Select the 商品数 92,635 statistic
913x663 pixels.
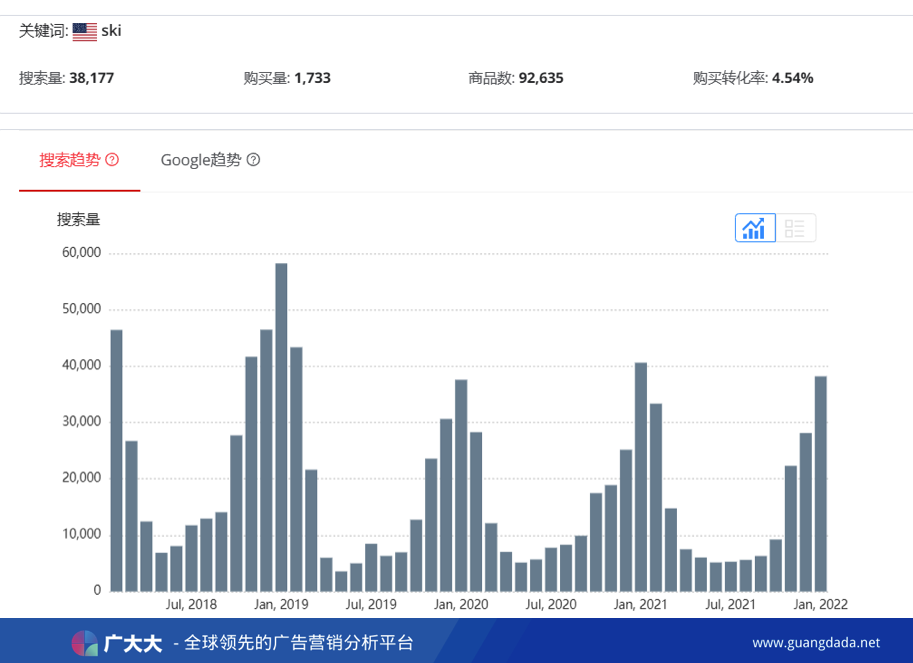click(x=515, y=78)
